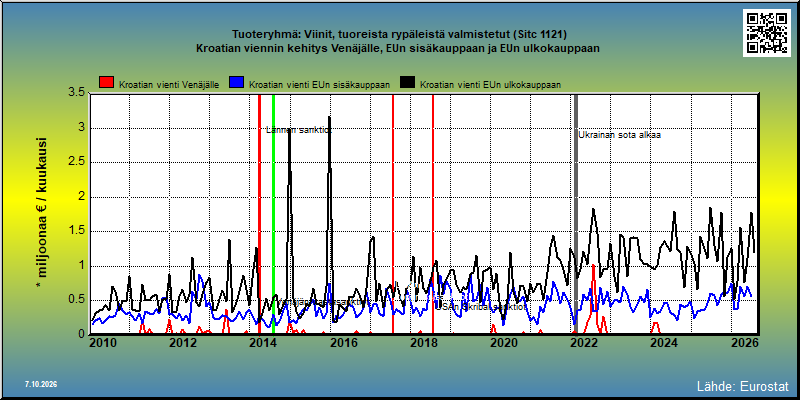
Task: Click legend label 'Kroatian vienti Venäjälle'
Action: point(169,85)
